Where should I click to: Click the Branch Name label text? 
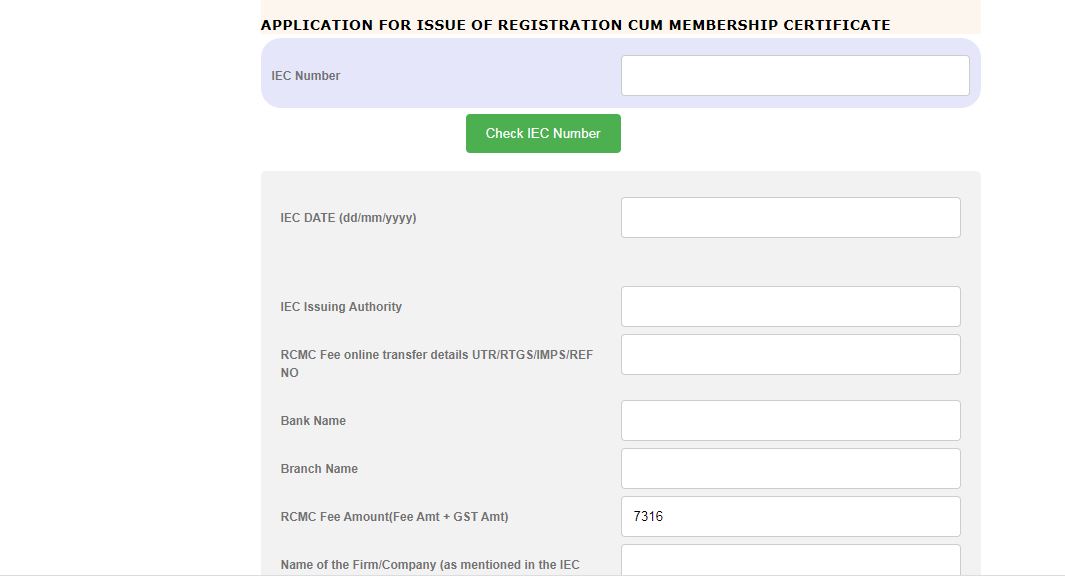pos(319,469)
